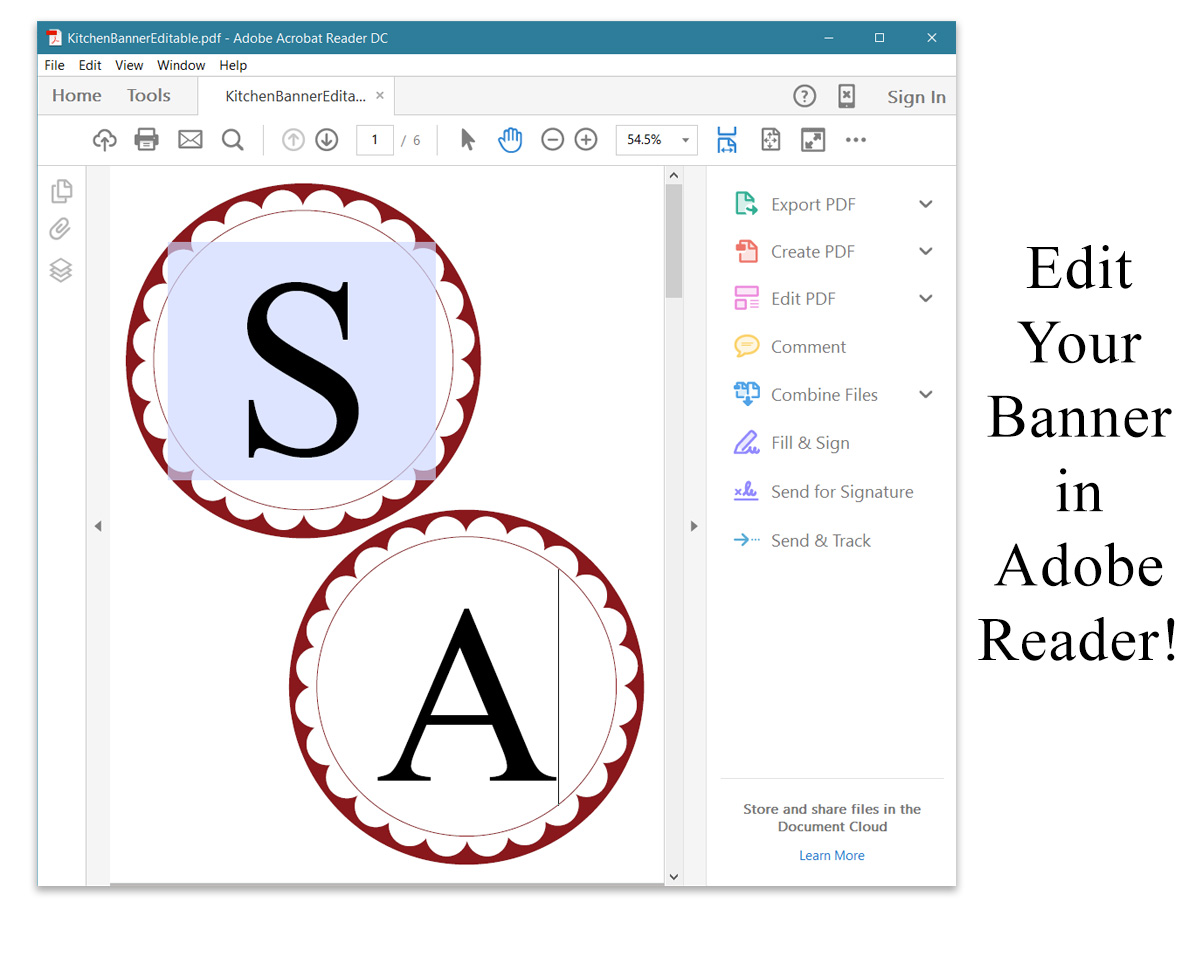Click the Edit PDF icon
This screenshot has width=1200, height=960.
coord(746,298)
